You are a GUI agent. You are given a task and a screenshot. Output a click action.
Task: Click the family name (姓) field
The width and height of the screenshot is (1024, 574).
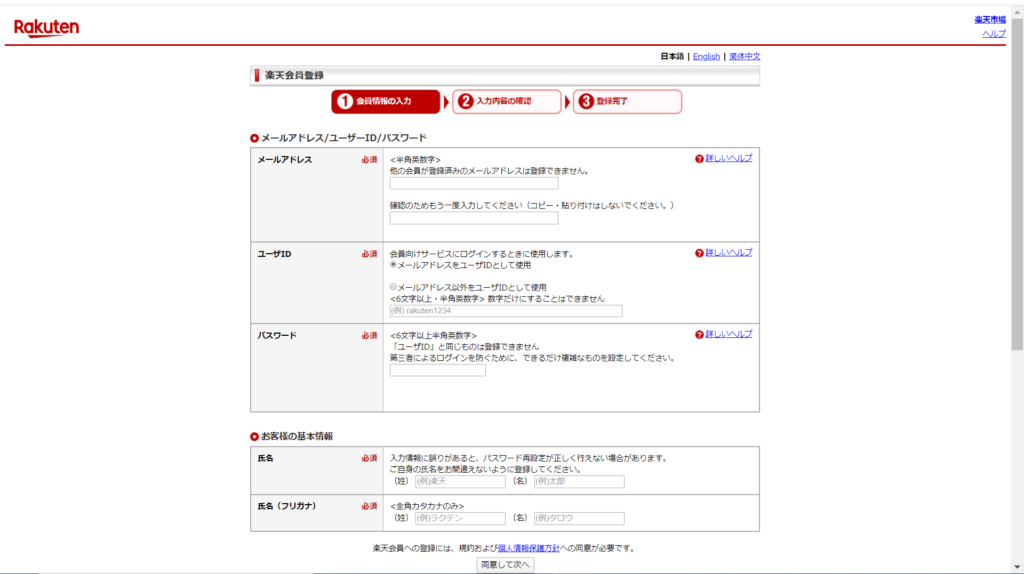(x=459, y=481)
